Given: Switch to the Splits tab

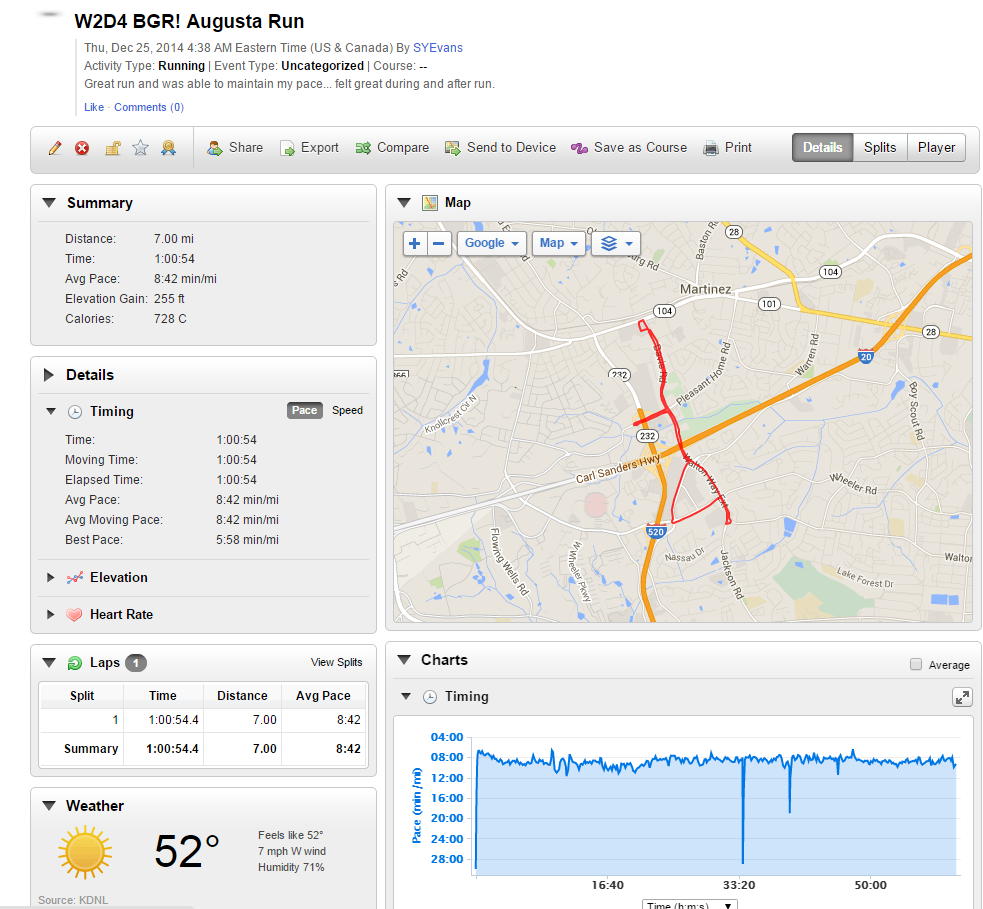Looking at the screenshot, I should (880, 148).
